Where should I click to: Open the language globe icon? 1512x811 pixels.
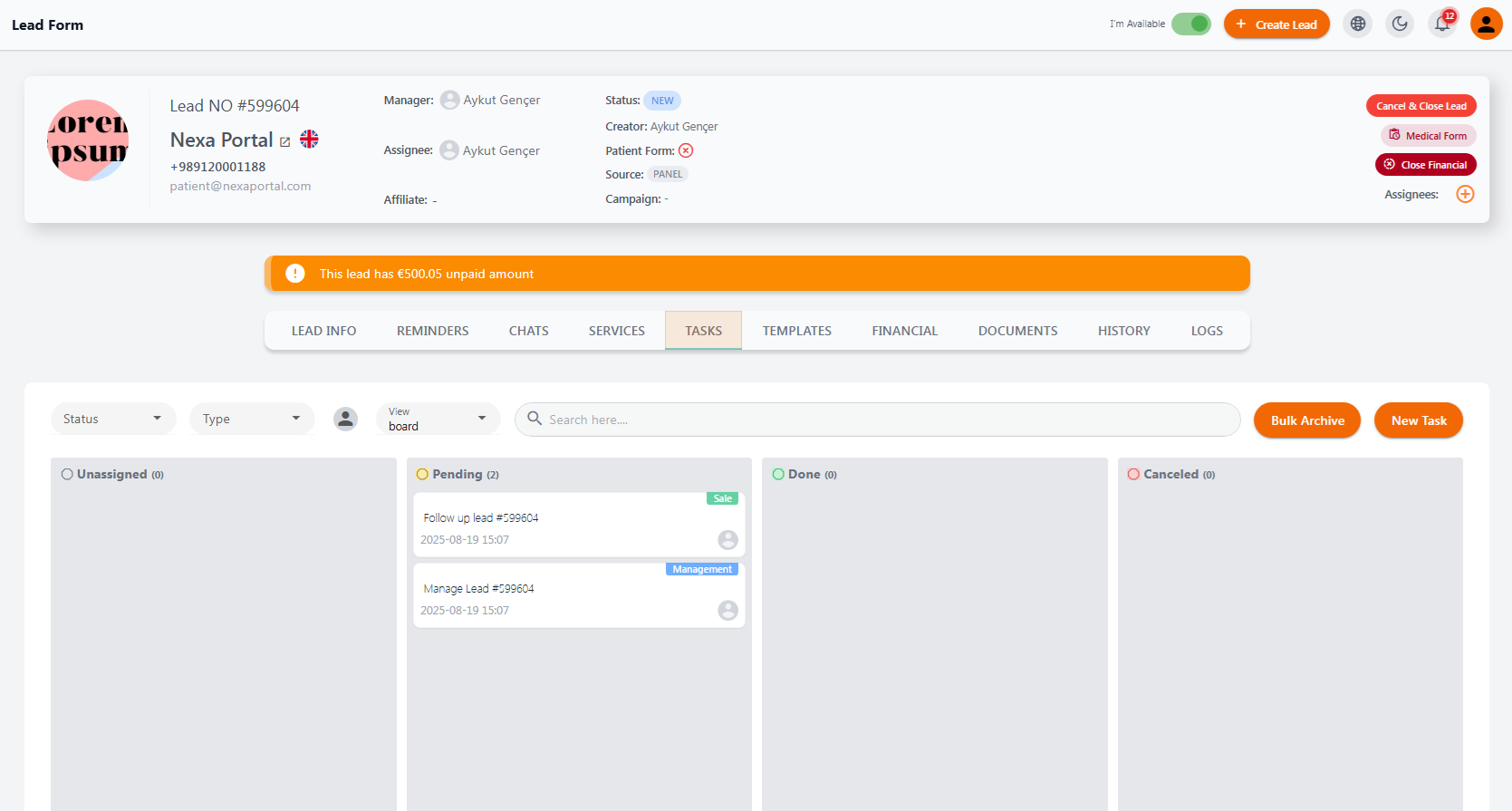(x=1358, y=24)
